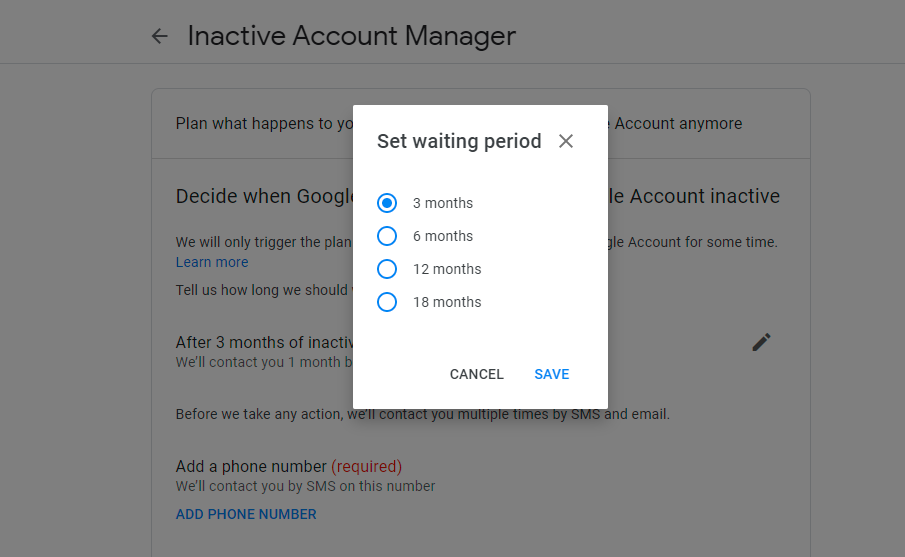This screenshot has width=905, height=557.
Task: Cancel the waiting period dialog
Action: (x=477, y=374)
